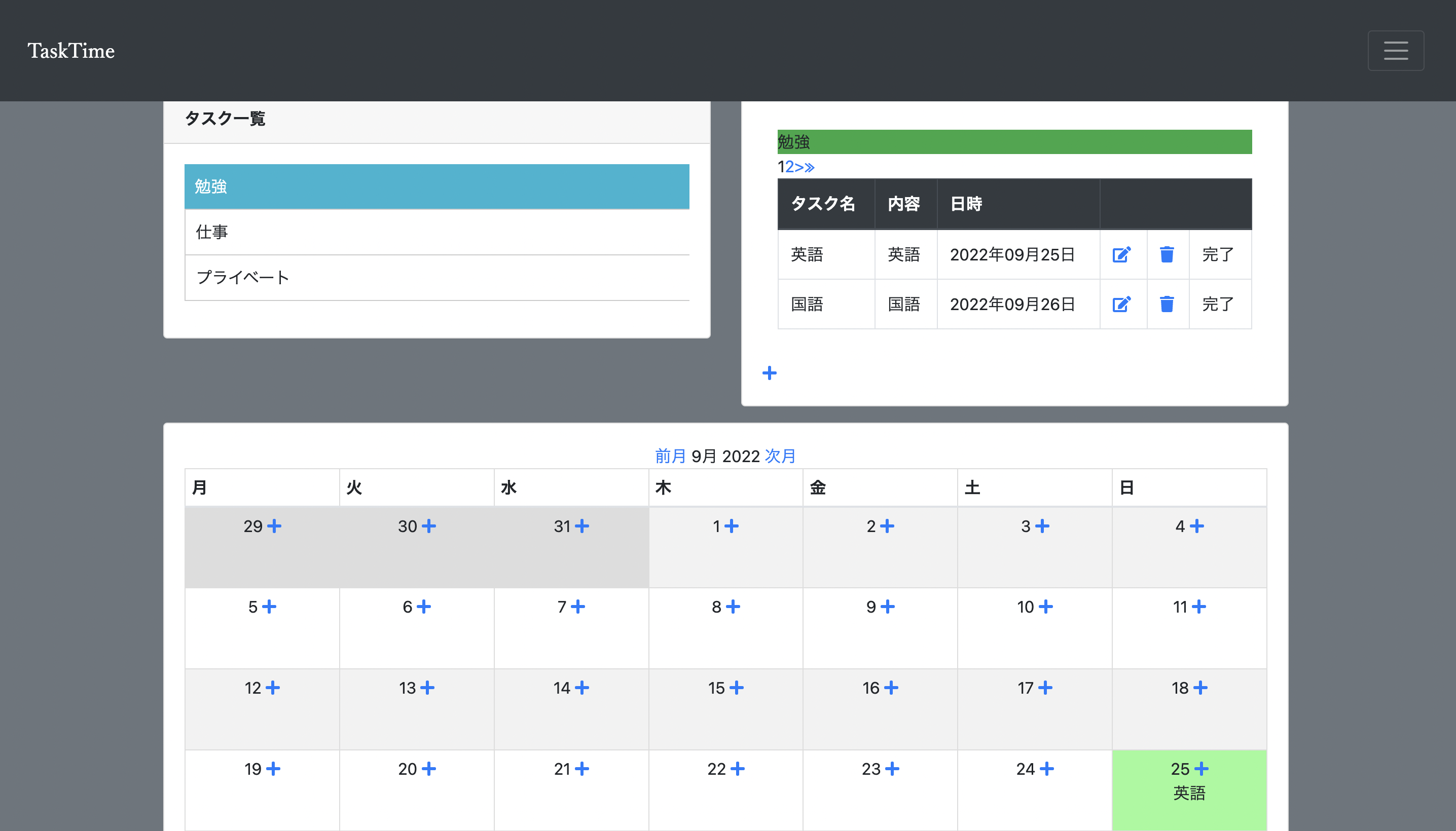The image size is (1456, 831).
Task: Add task on calendar day 2
Action: coord(887,525)
